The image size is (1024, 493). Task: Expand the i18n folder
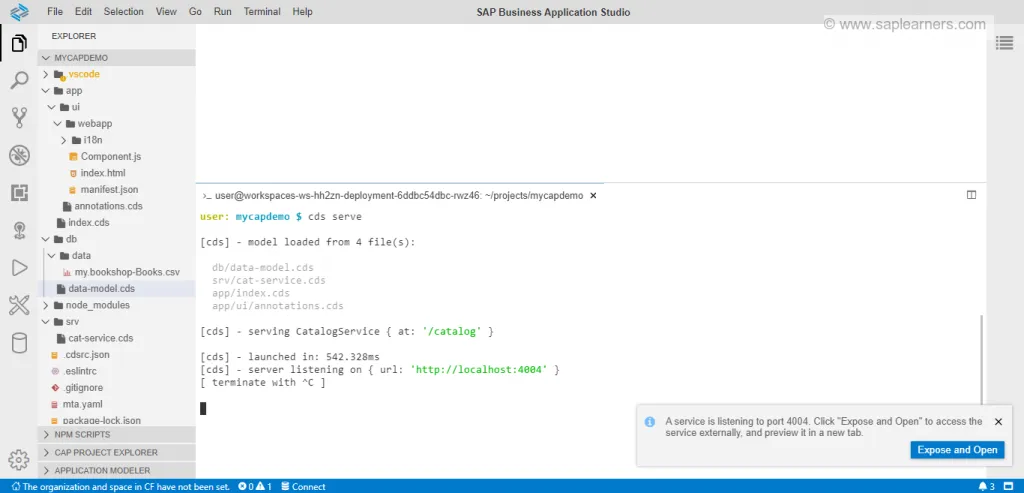(x=116, y=140)
